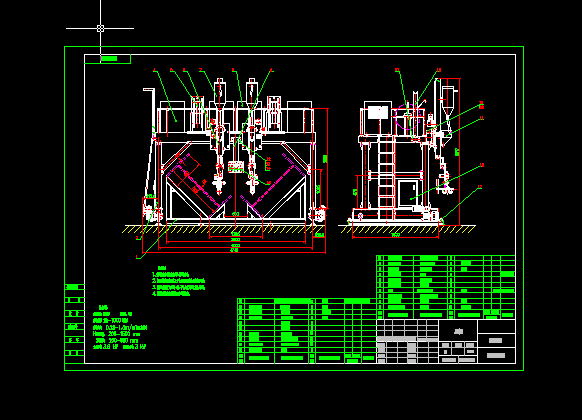This screenshot has width=582, height=420.
Task: Select the hooked post left of front view
Action: click(x=150, y=145)
